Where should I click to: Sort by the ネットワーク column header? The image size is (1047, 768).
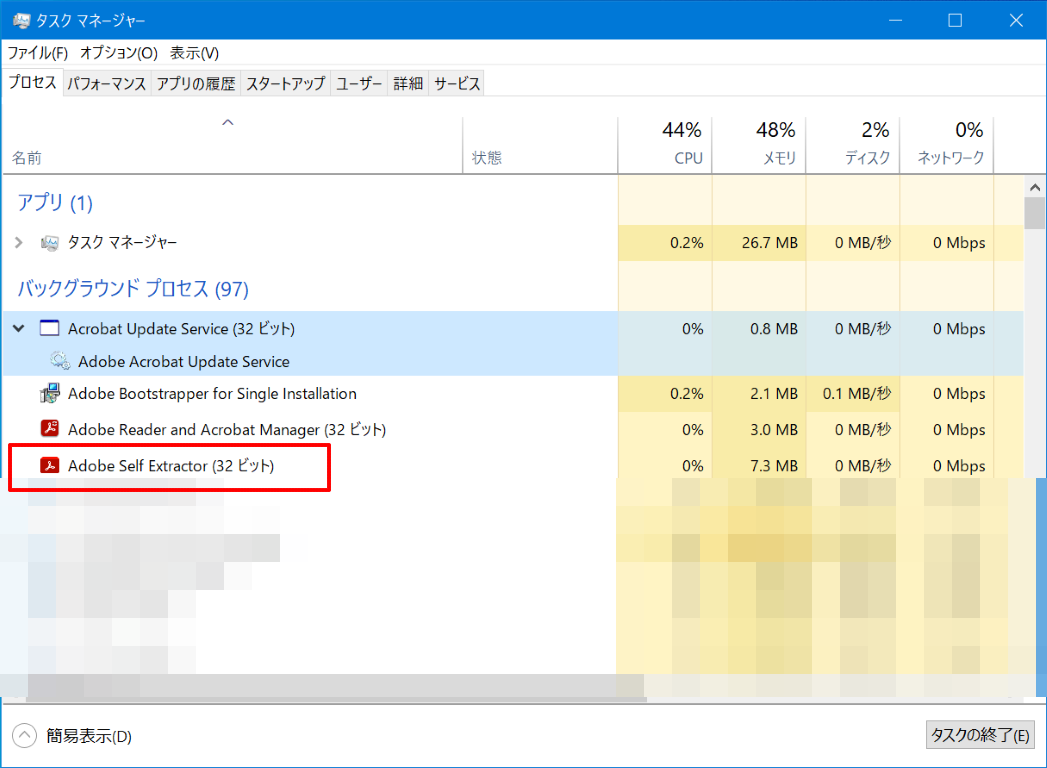(947, 144)
